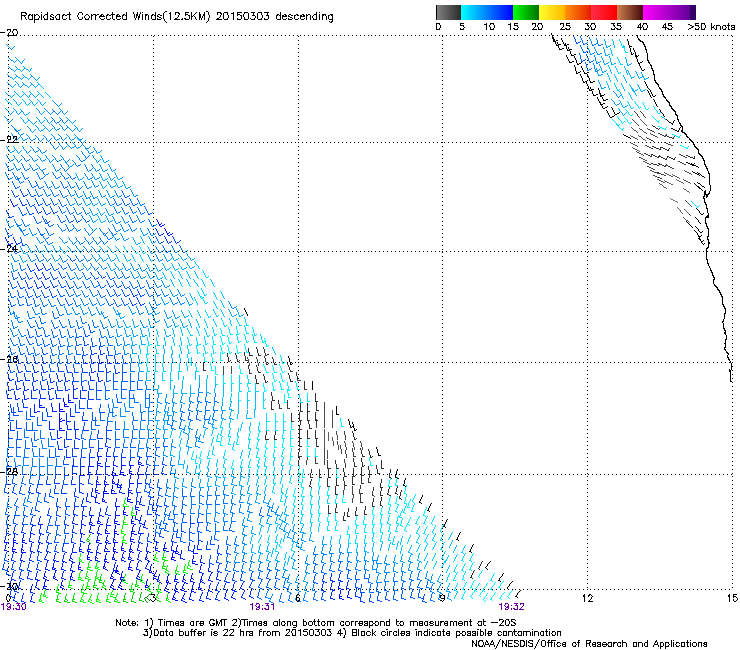Click the yellow 20-25 knots legend swatch
Screen dimensions: 740x650
[552, 12]
